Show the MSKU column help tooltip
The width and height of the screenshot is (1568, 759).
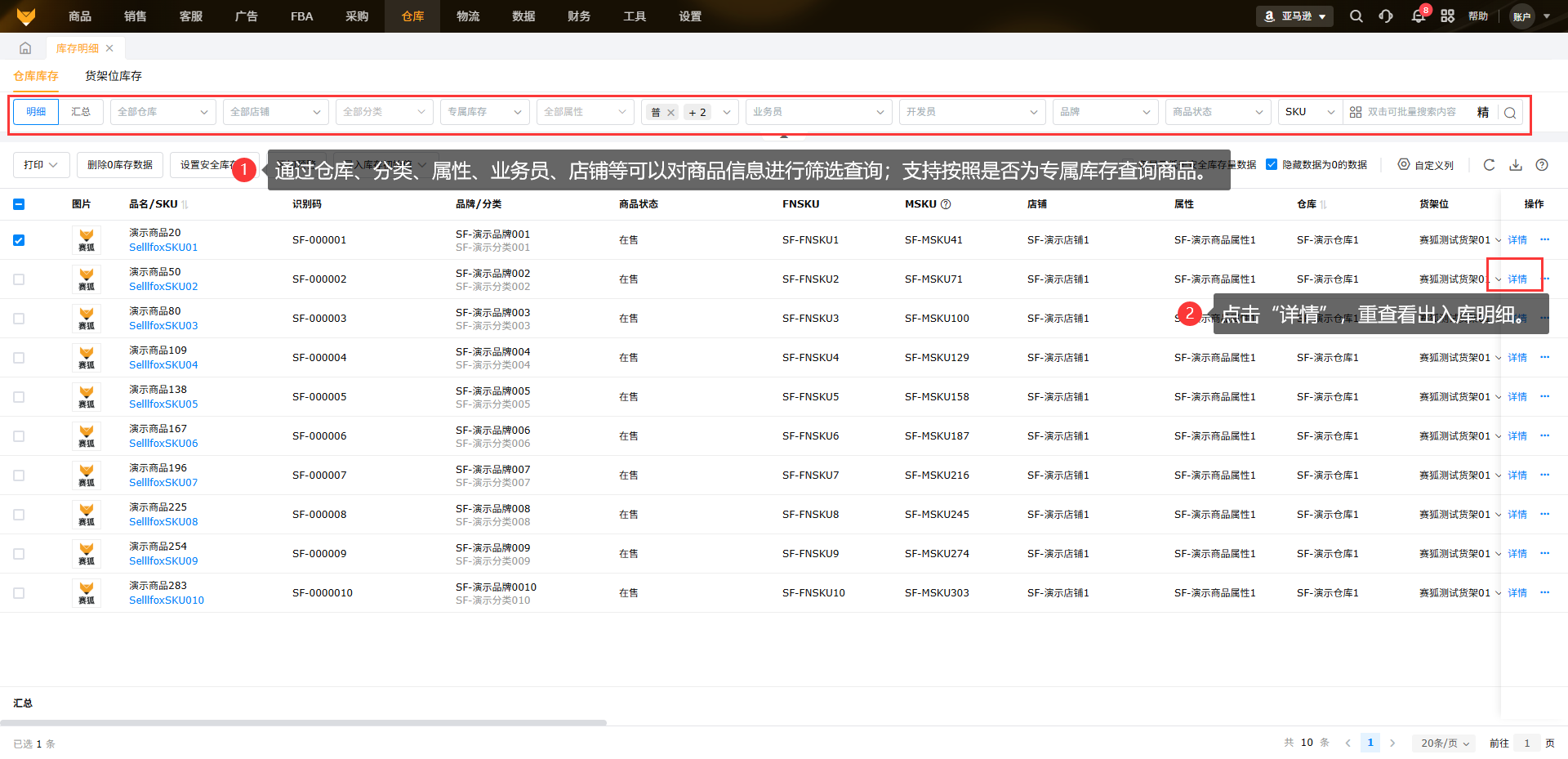[x=946, y=204]
